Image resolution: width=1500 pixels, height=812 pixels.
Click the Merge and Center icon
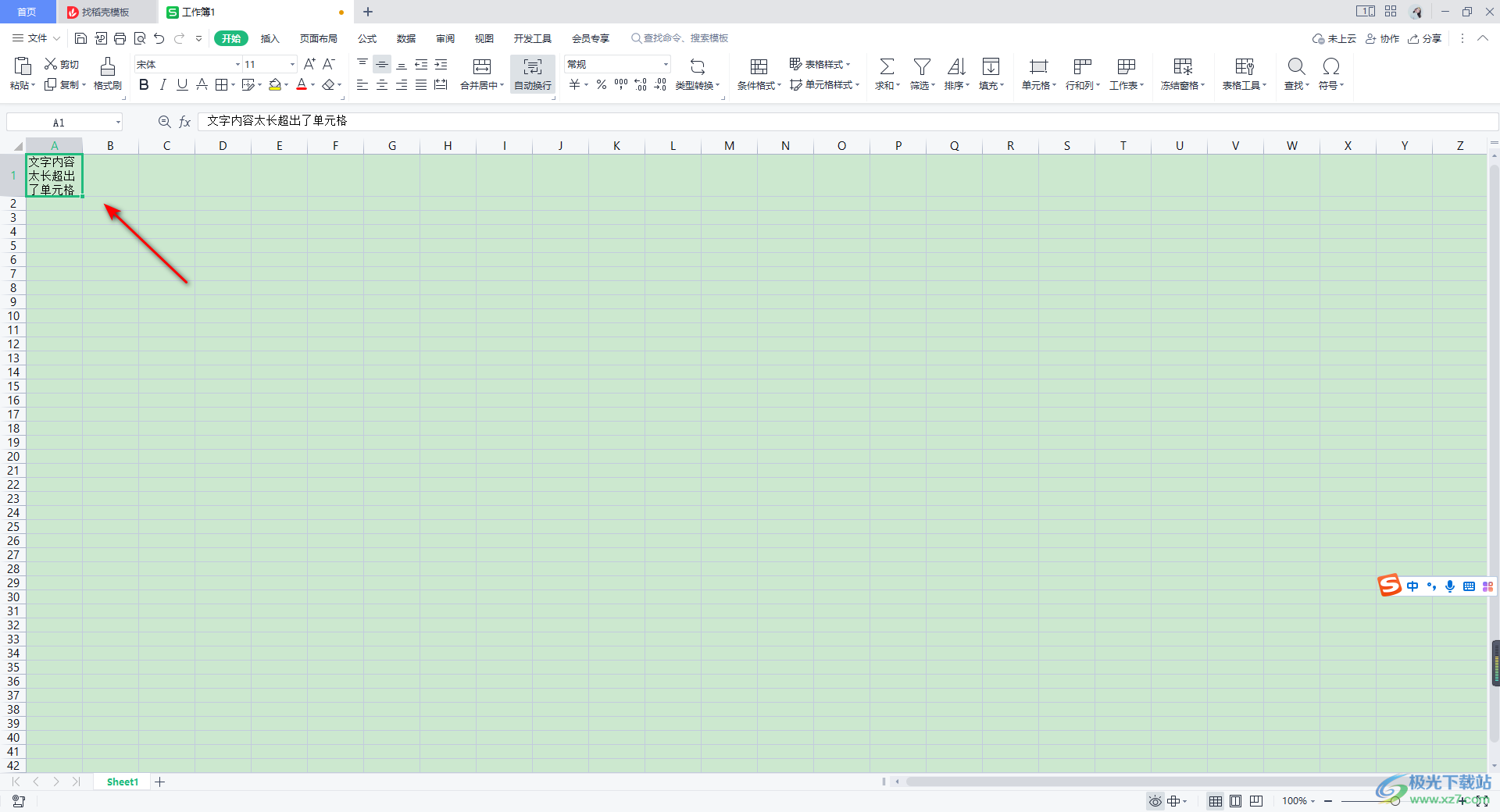[x=482, y=66]
